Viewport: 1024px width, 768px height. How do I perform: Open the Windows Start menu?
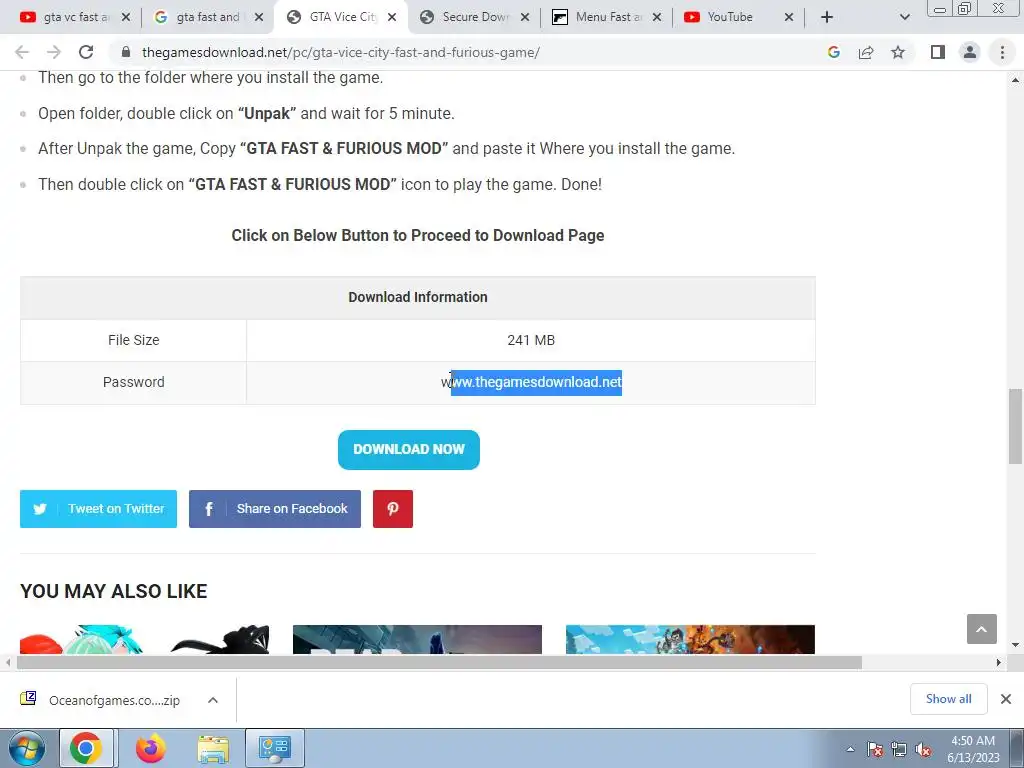click(26, 748)
